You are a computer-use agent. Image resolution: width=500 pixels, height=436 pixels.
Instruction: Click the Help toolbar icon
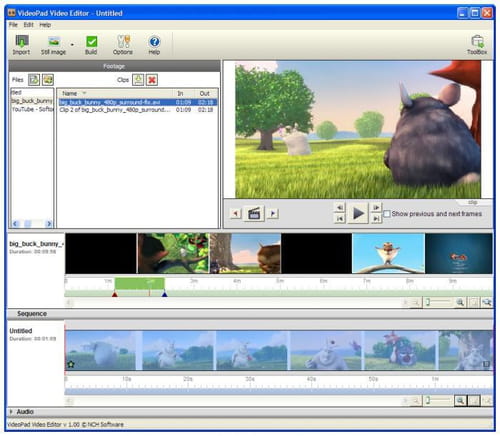pos(154,45)
